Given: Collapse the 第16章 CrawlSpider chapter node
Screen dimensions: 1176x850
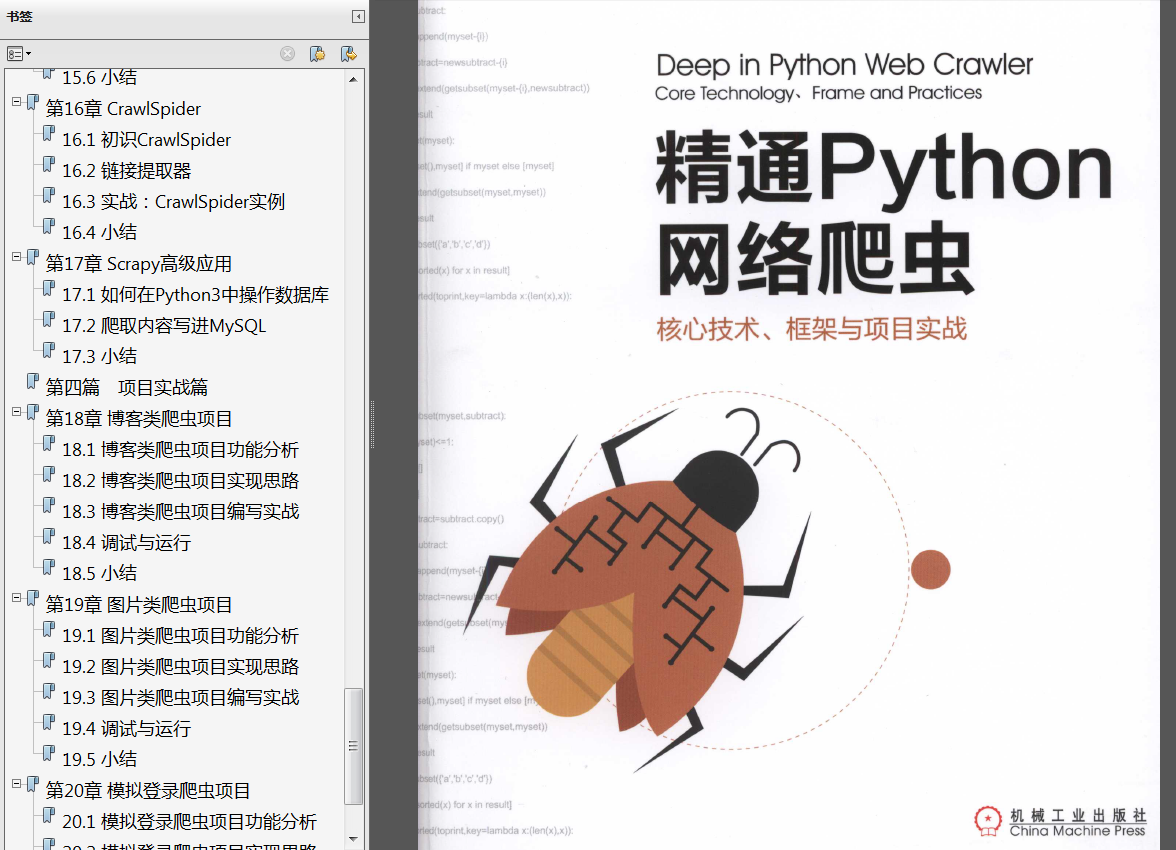Looking at the screenshot, I should pyautogui.click(x=16, y=102).
